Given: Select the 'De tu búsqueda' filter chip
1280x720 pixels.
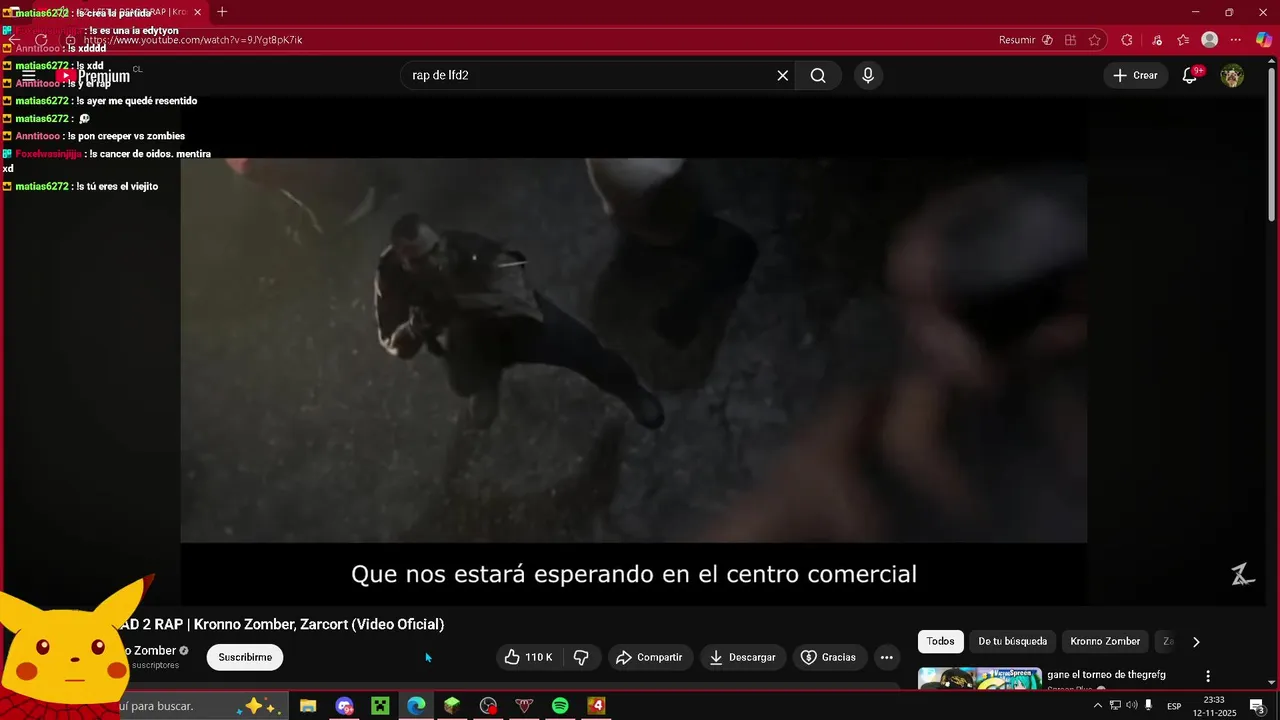Looking at the screenshot, I should click(1012, 641).
